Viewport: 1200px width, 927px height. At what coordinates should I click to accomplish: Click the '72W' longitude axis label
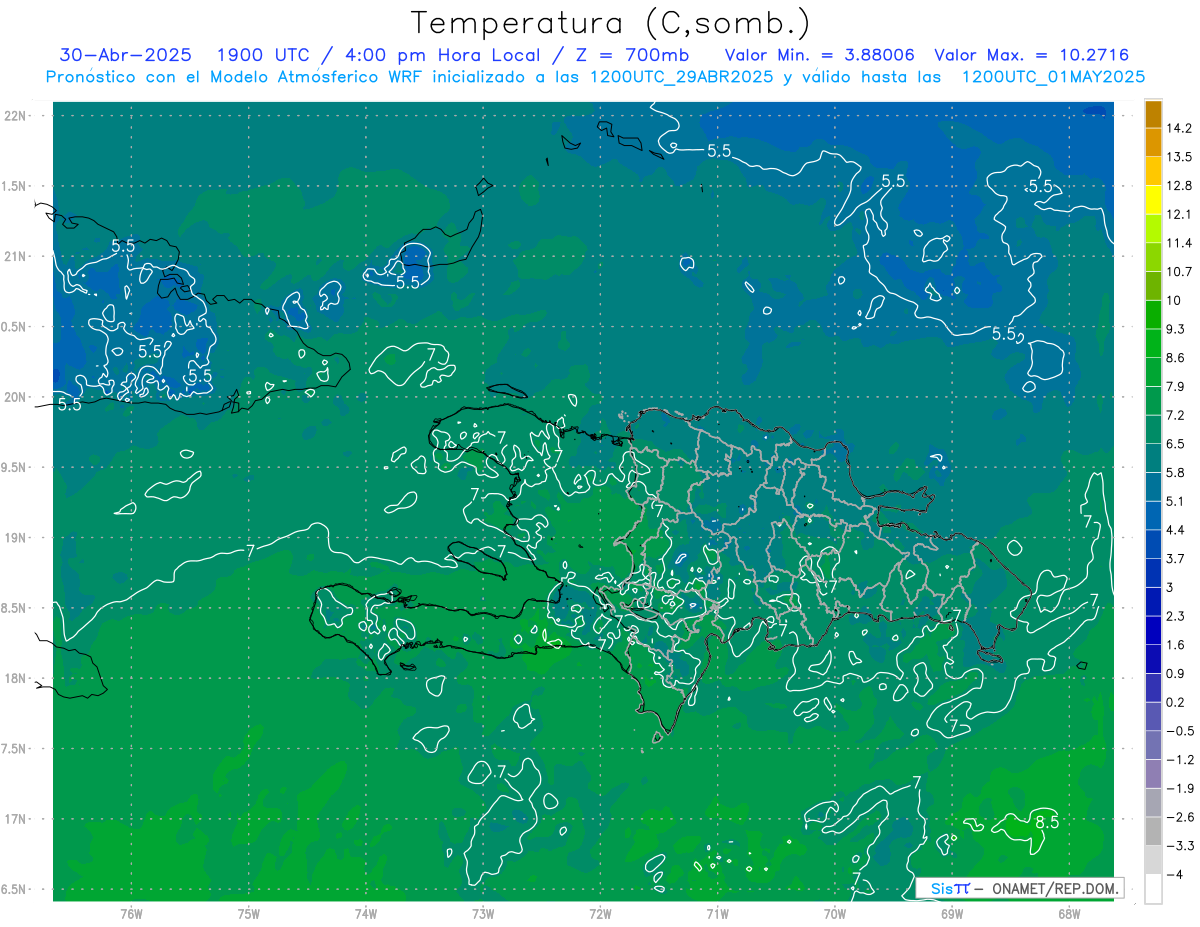600,913
